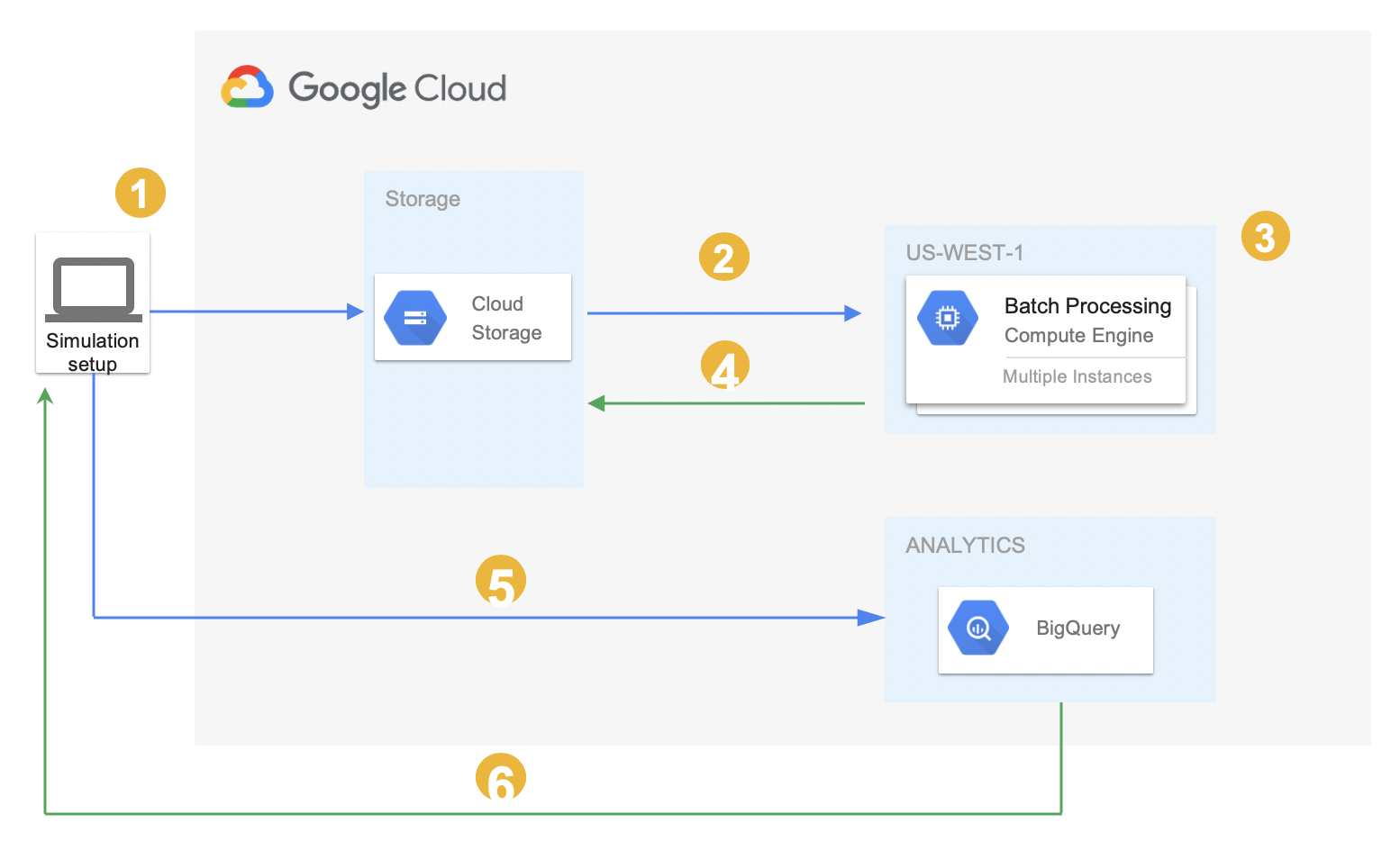Click the Cloud Storage hexagon icon

(415, 318)
